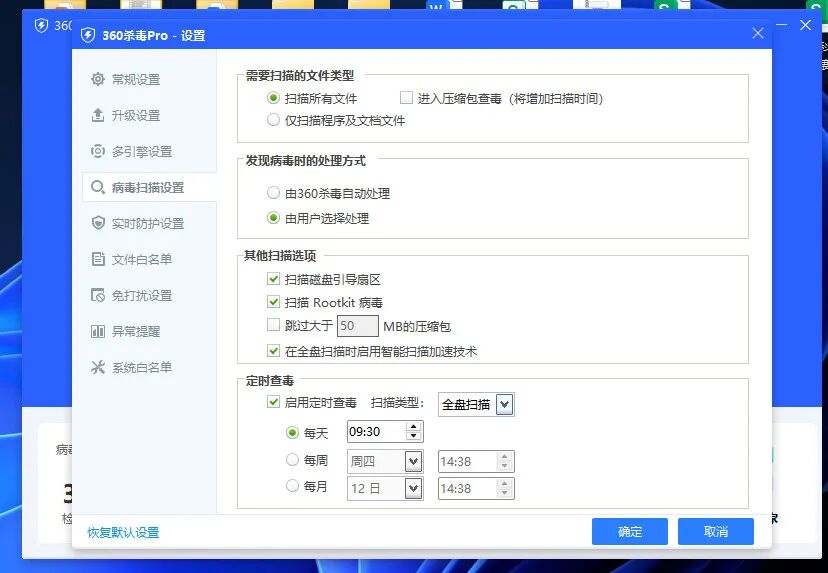Click the 50 MB size input field
This screenshot has width=828, height=573.
(357, 326)
